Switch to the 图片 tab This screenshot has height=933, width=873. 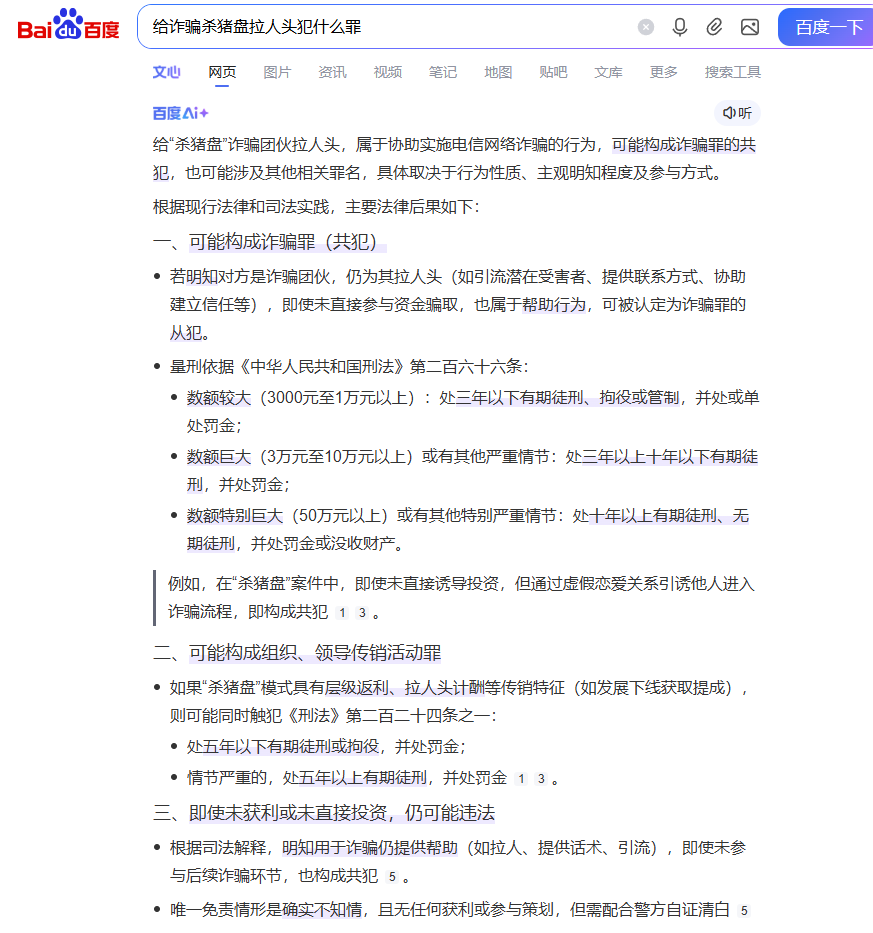[277, 72]
